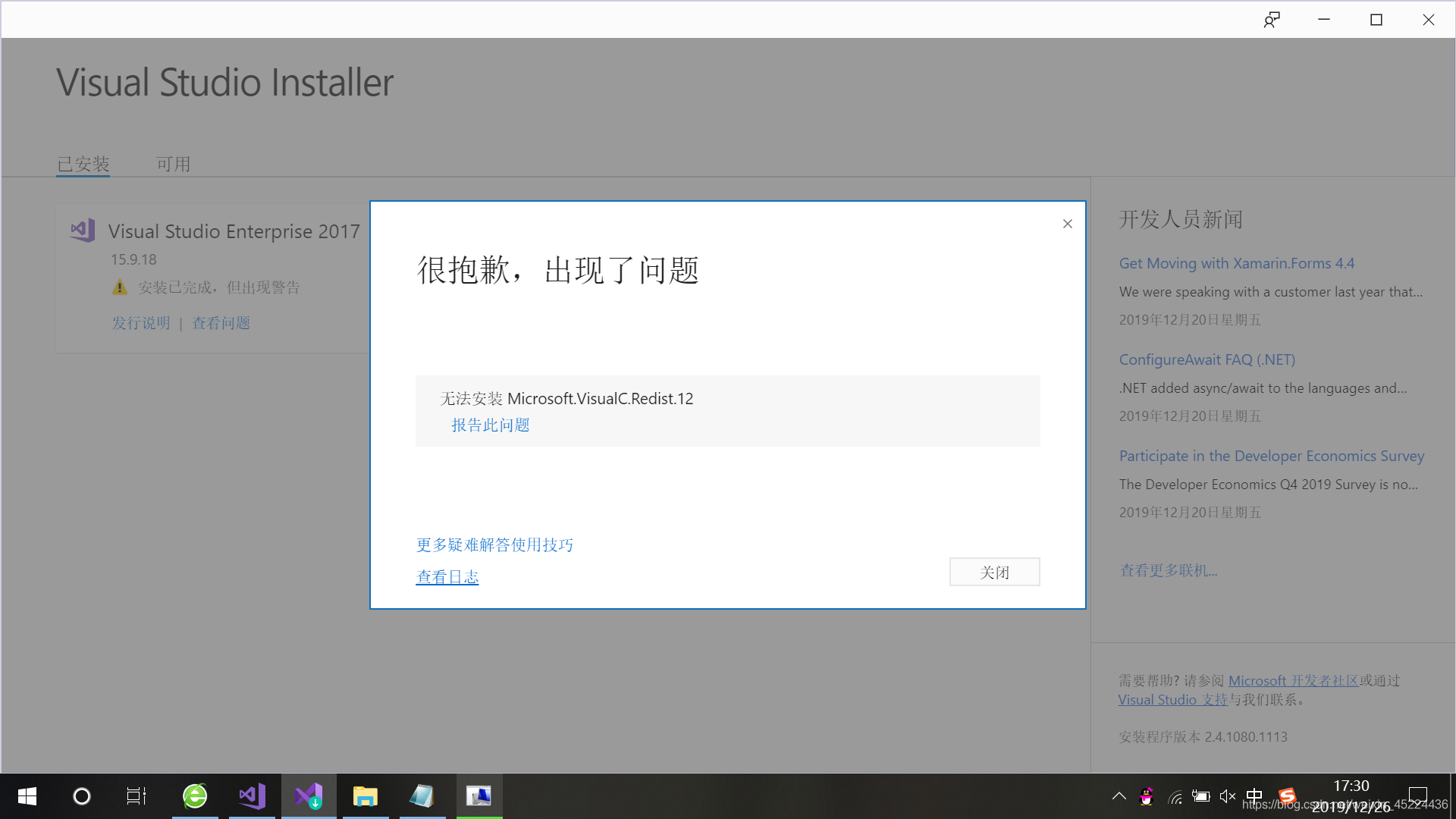Open File Explorer from the taskbar
1456x819 pixels.
(x=366, y=796)
